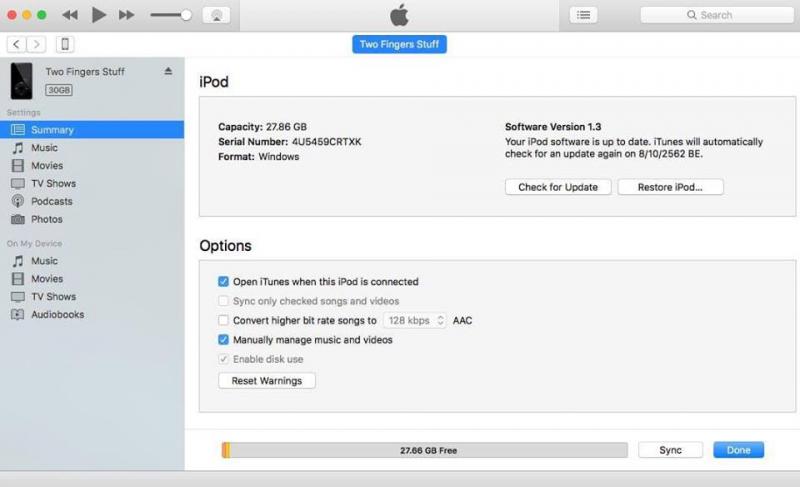Click the Search field
The height and width of the screenshot is (487, 800).
(x=717, y=15)
